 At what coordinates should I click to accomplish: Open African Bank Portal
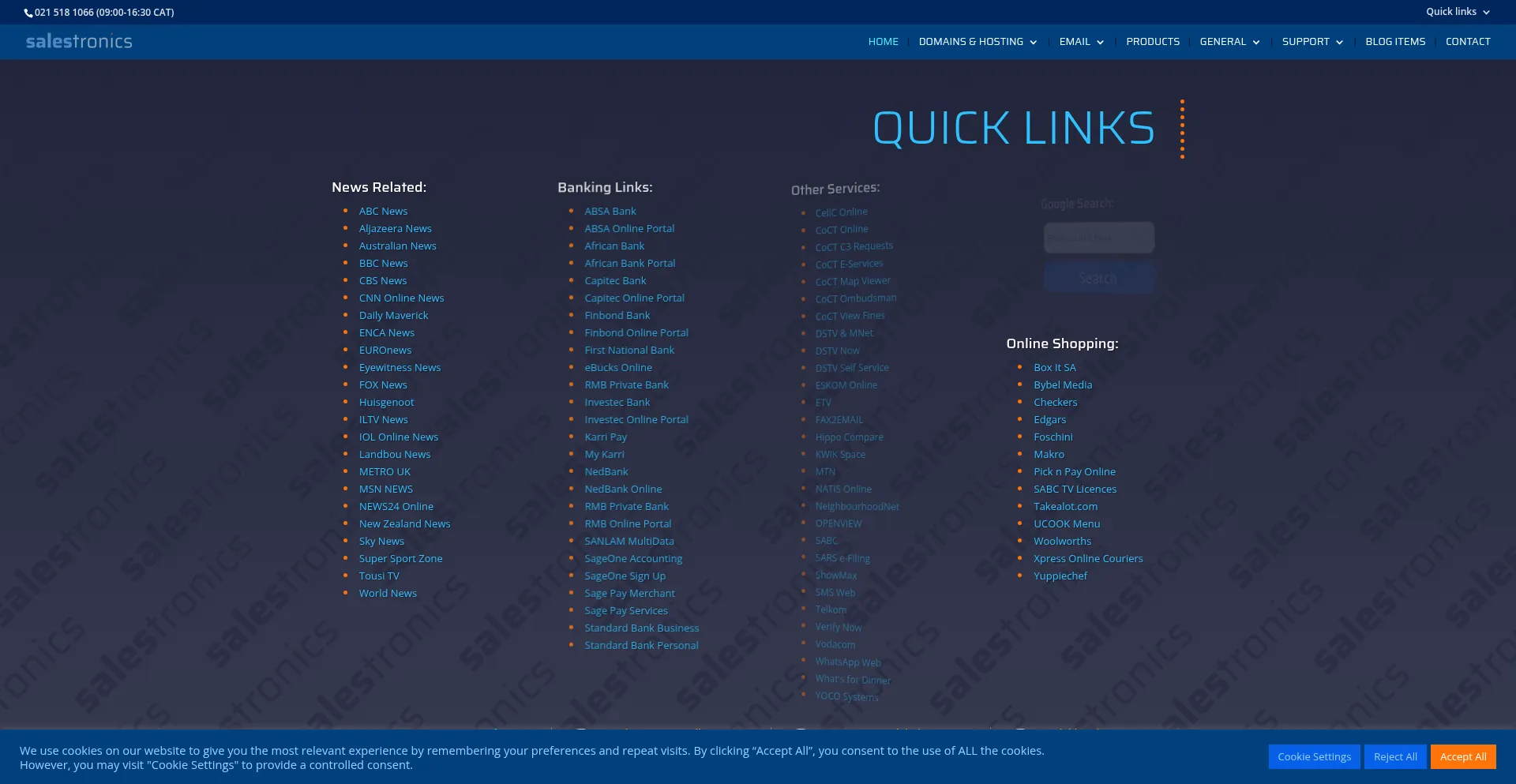pyautogui.click(x=630, y=264)
